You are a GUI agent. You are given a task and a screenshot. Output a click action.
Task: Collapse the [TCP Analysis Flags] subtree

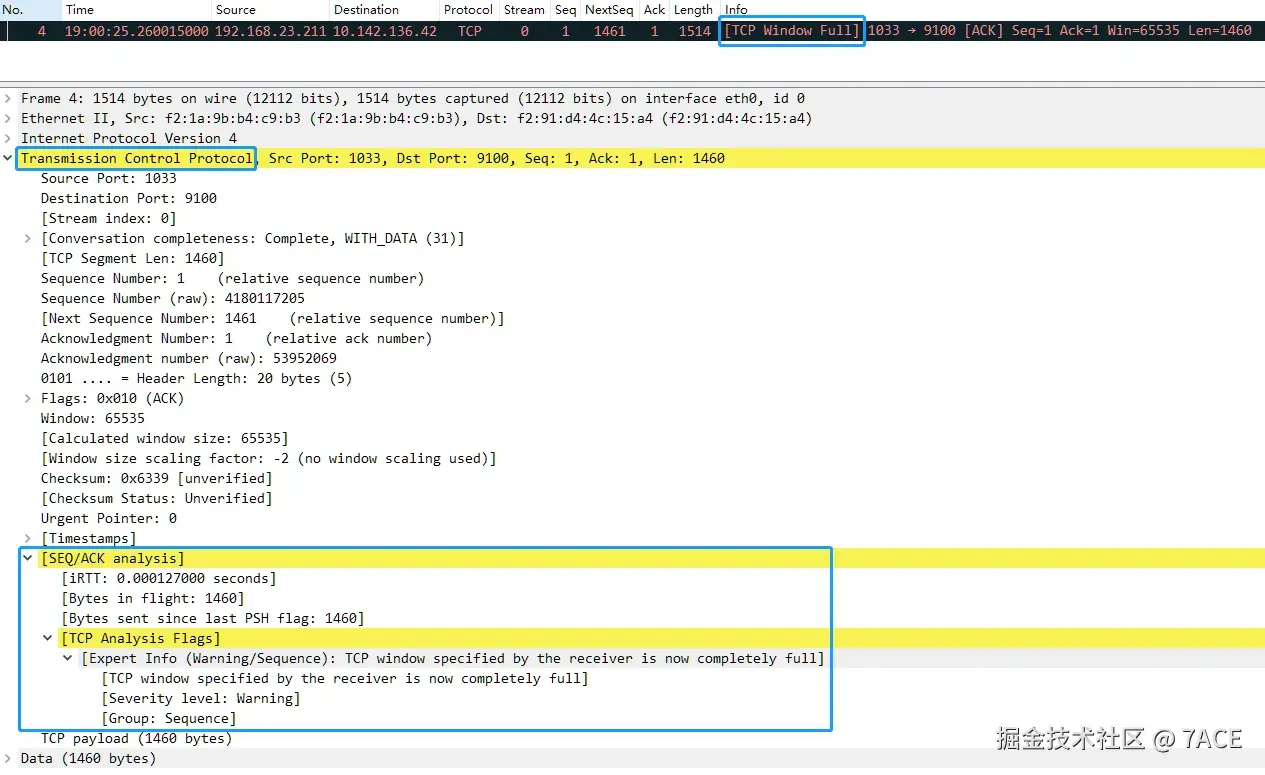pyautogui.click(x=48, y=638)
